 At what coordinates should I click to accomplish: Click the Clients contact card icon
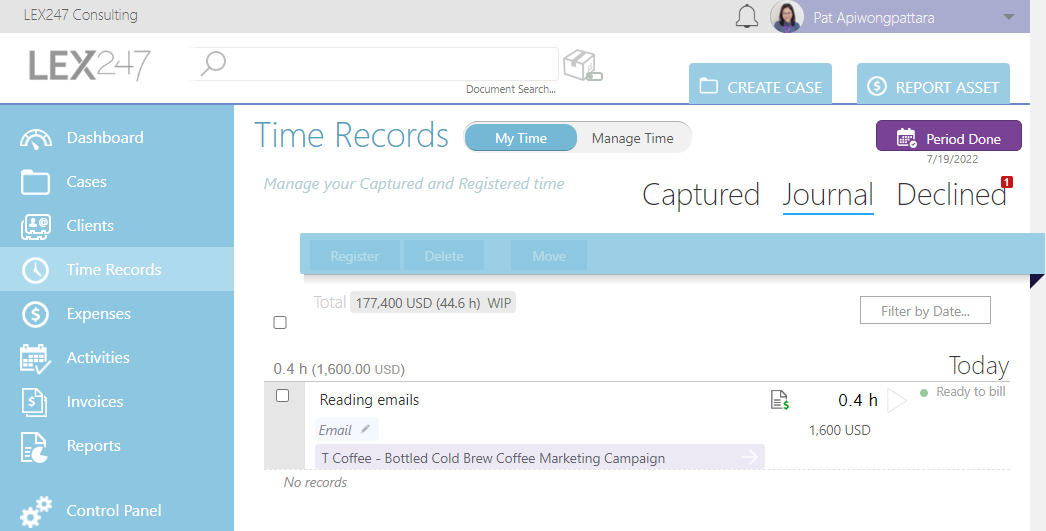(35, 227)
